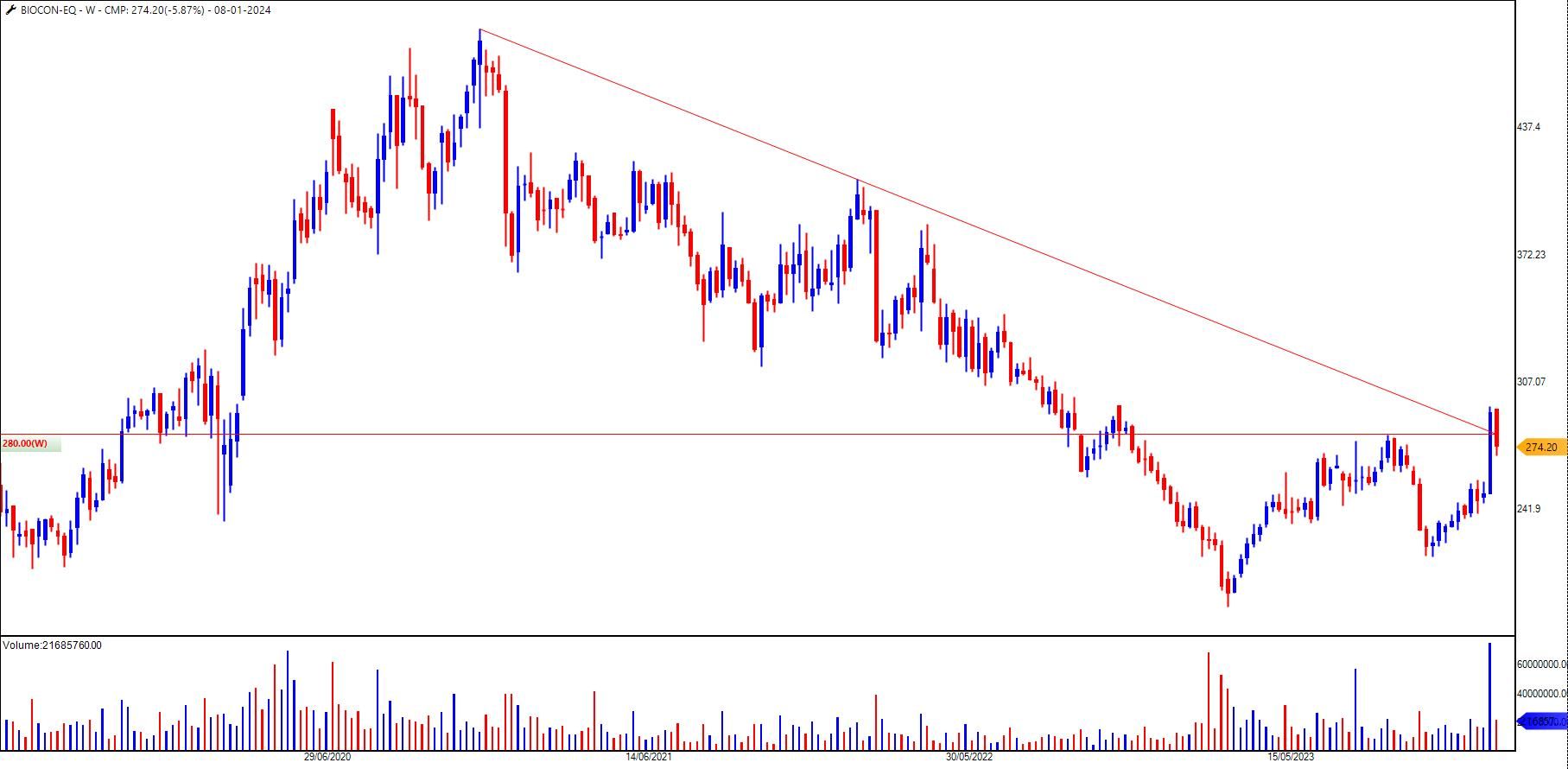Click the wrench settings icon beside BIOCON-EQ
The width and height of the screenshot is (1568, 769).
10,10
